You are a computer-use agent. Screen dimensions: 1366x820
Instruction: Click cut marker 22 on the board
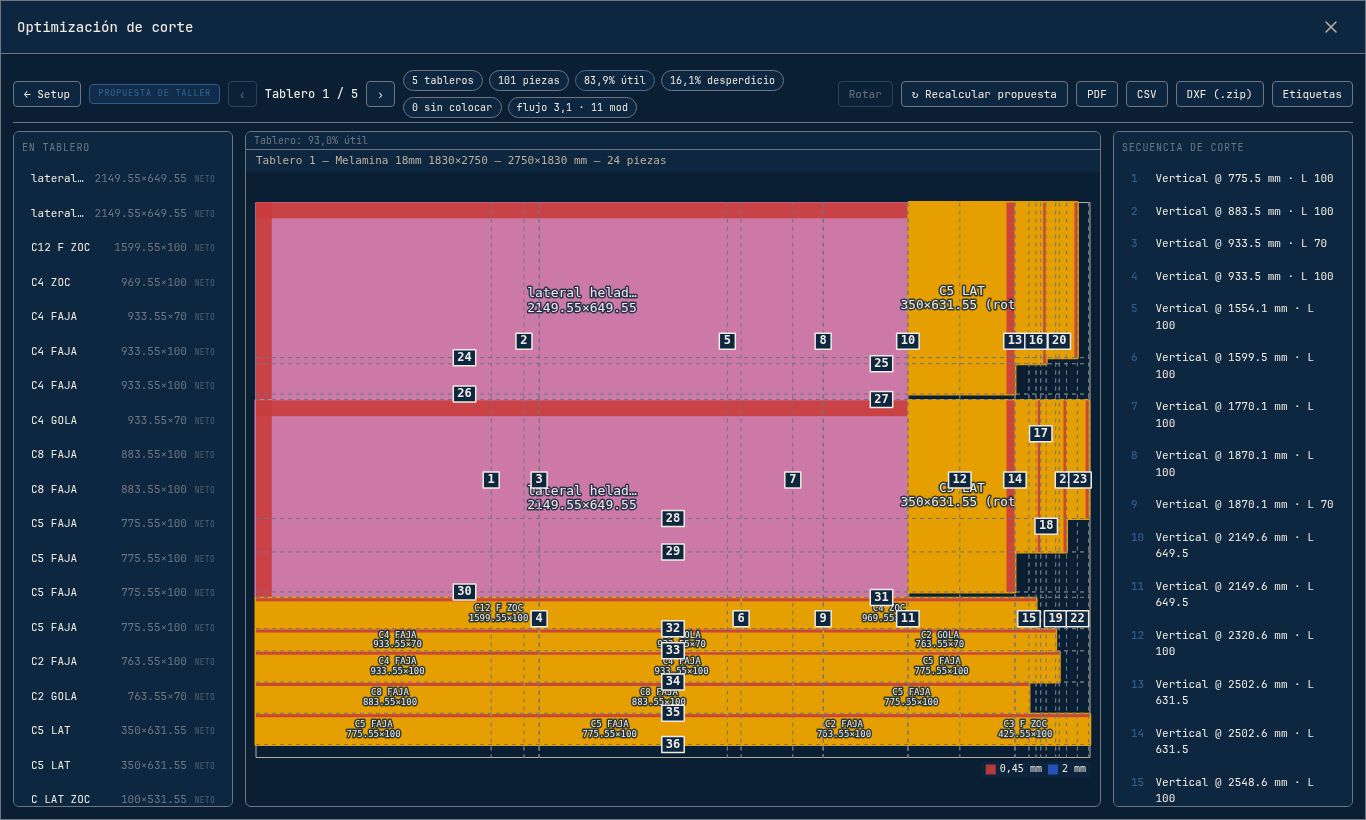[x=1077, y=618]
